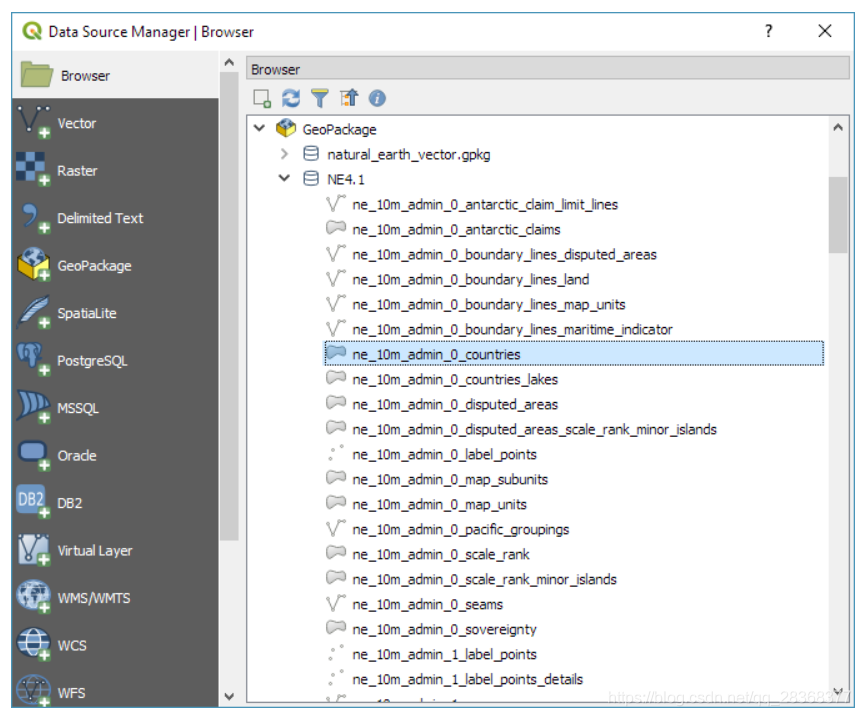Open the Vector source tab
861x716 pixels.
tap(115, 123)
